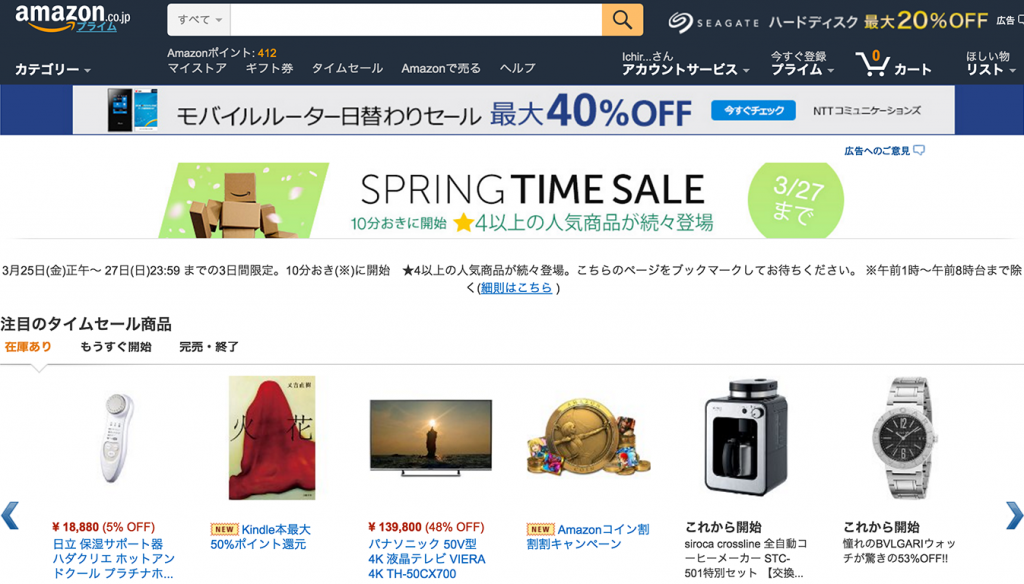Viewport: 1024px width, 584px height.
Task: Click into the search text field
Action: [415, 20]
